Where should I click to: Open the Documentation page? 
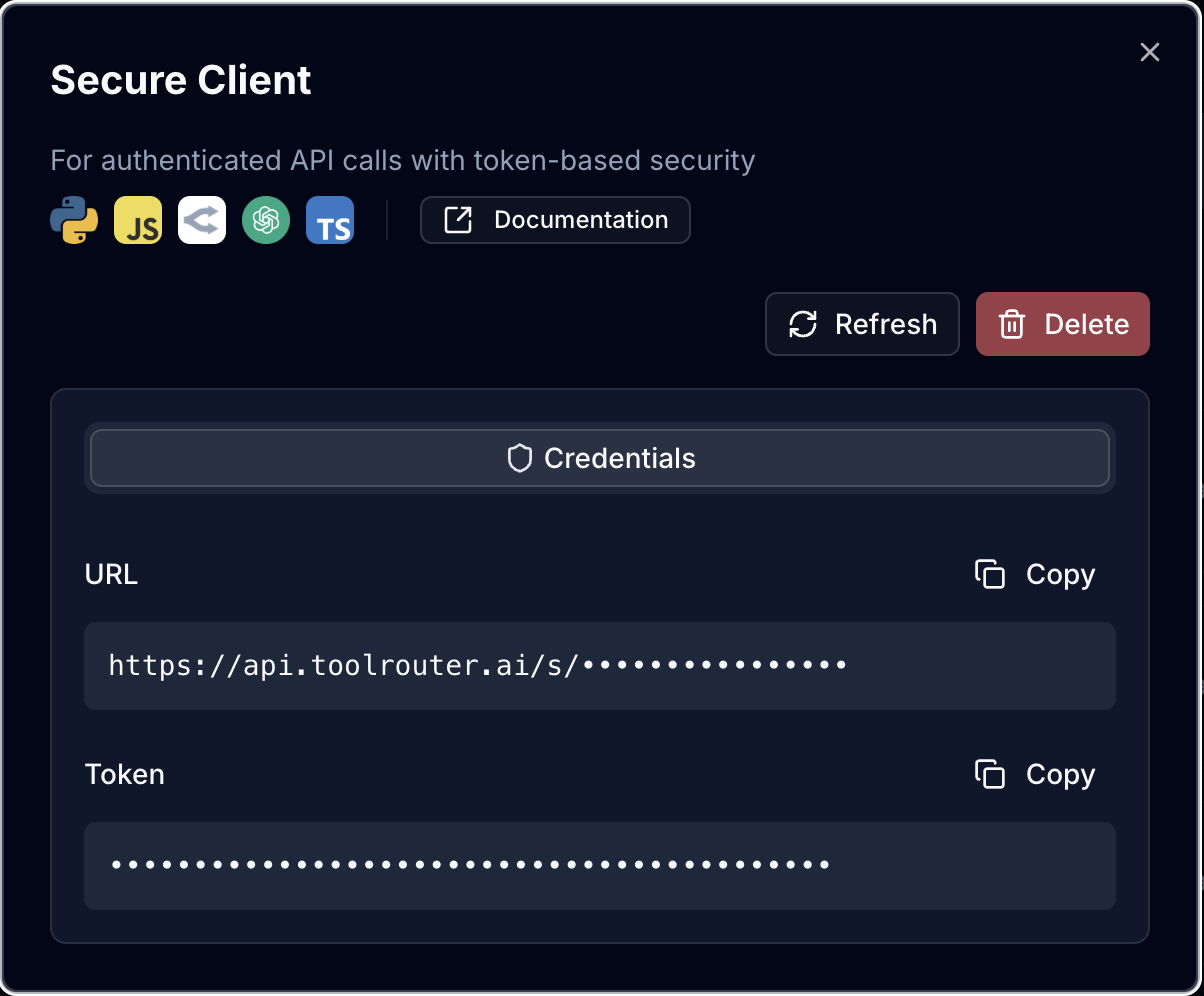[555, 220]
